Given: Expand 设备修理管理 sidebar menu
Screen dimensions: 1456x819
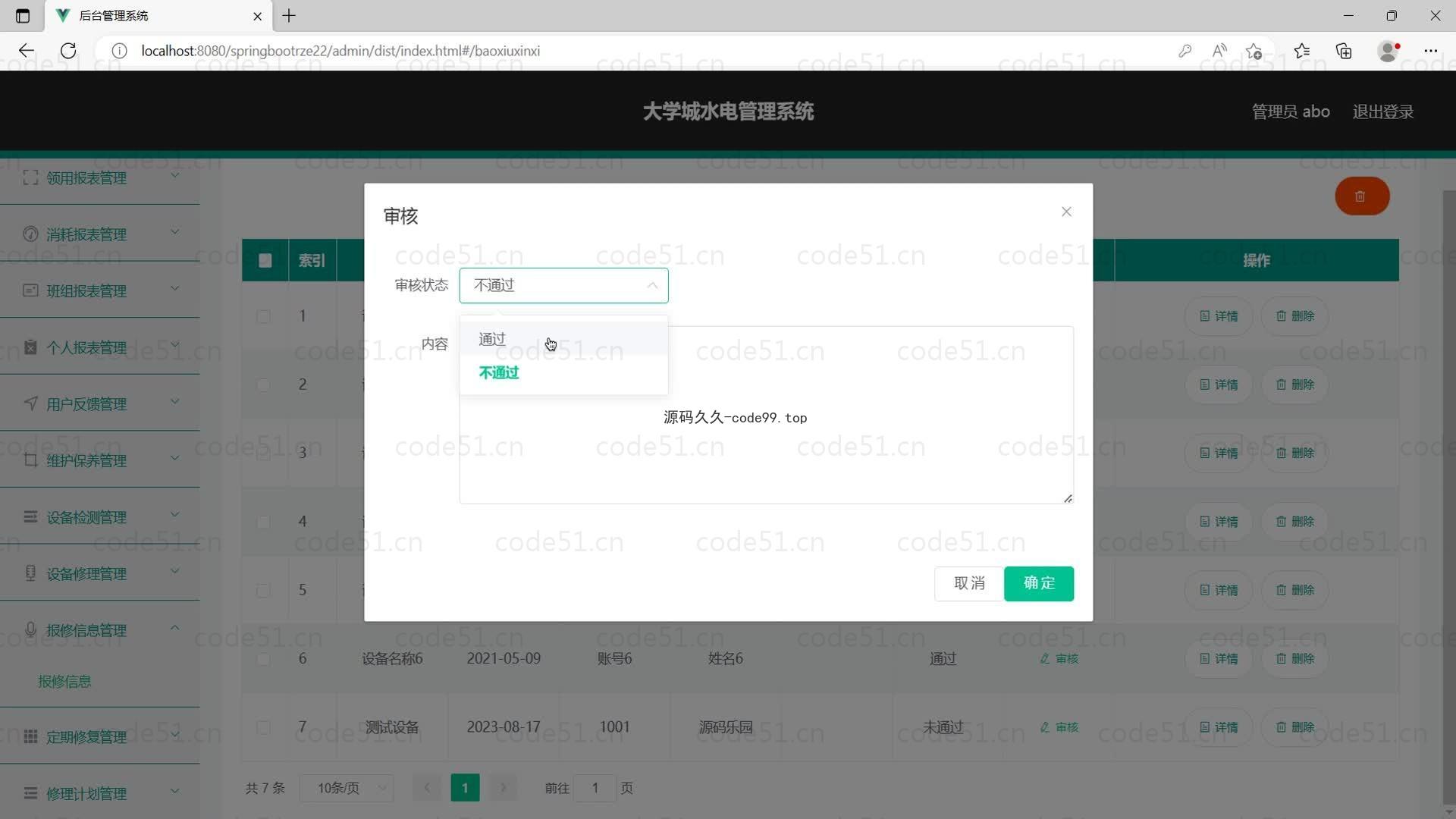Looking at the screenshot, I should [100, 573].
